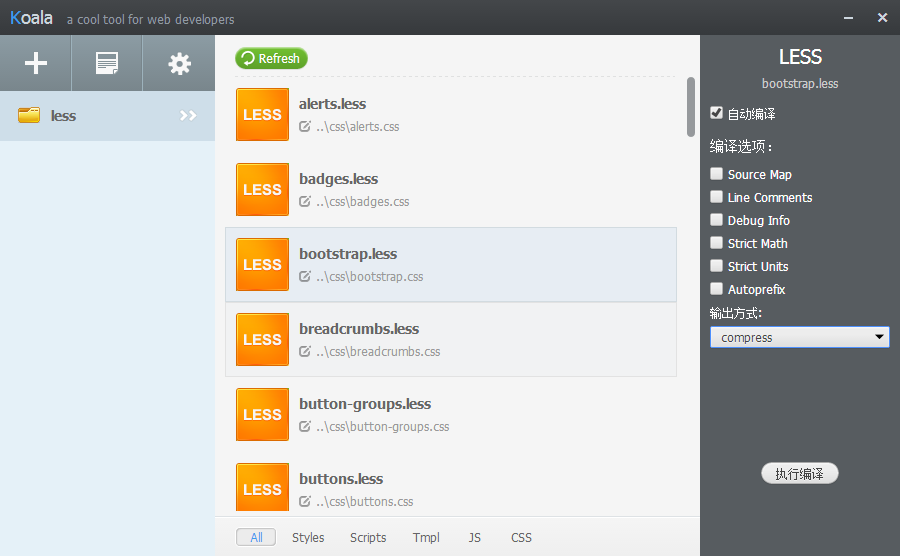The height and width of the screenshot is (556, 900).
Task: Edit output path icon for button-groups.css
Action: [x=305, y=426]
